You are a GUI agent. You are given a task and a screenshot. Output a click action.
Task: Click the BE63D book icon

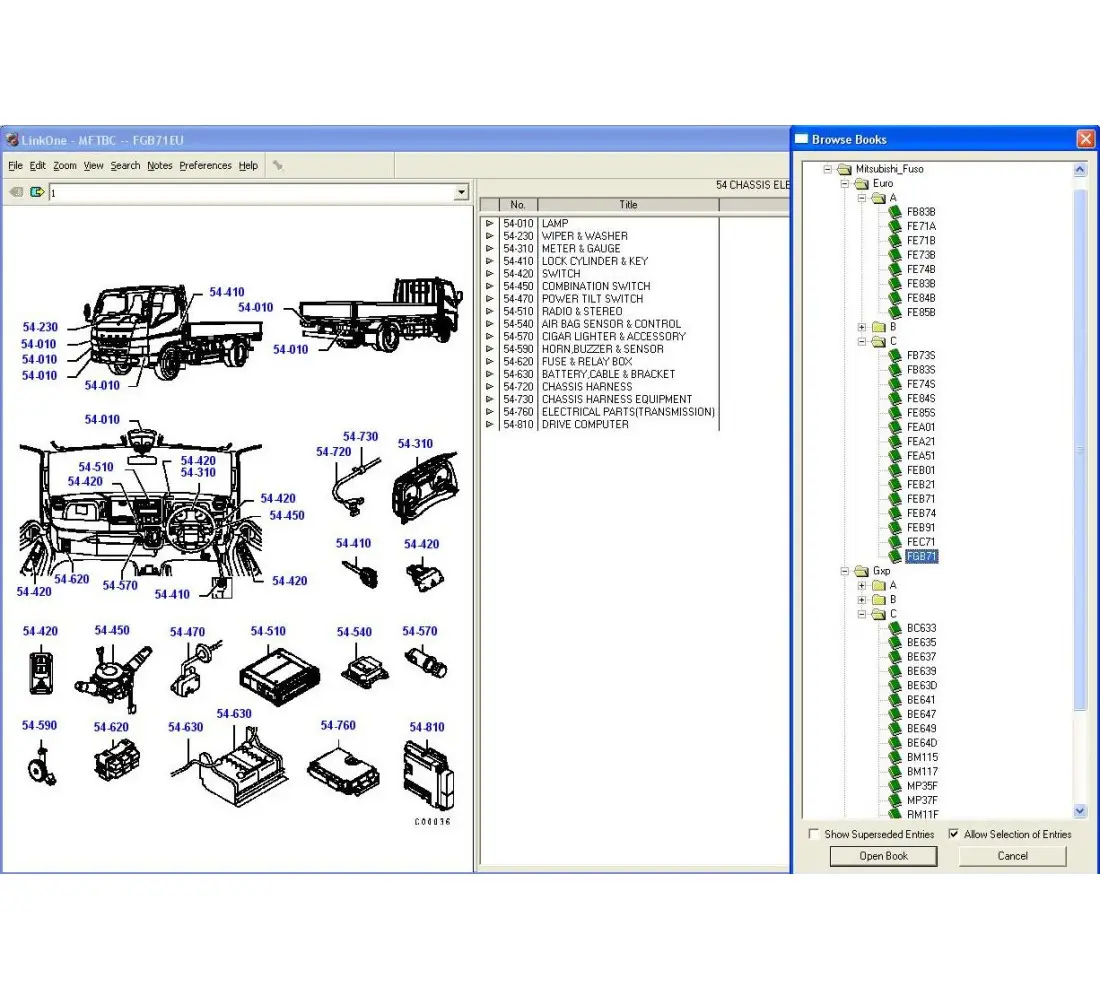pyautogui.click(x=895, y=686)
